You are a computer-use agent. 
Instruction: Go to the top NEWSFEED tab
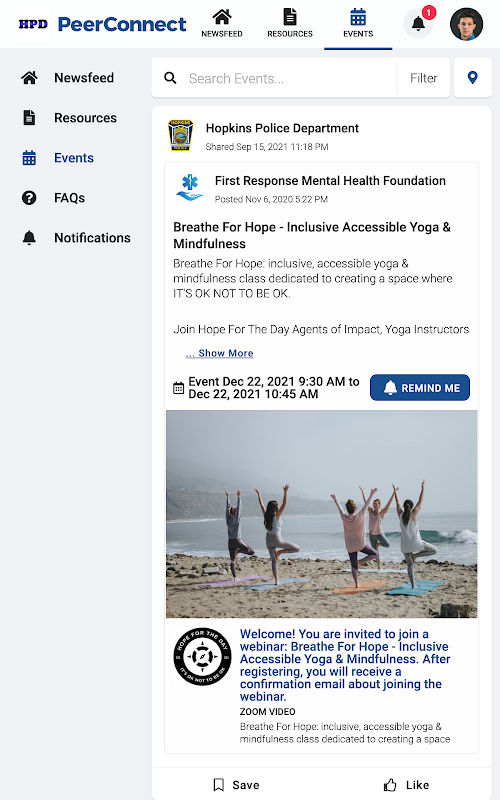221,24
